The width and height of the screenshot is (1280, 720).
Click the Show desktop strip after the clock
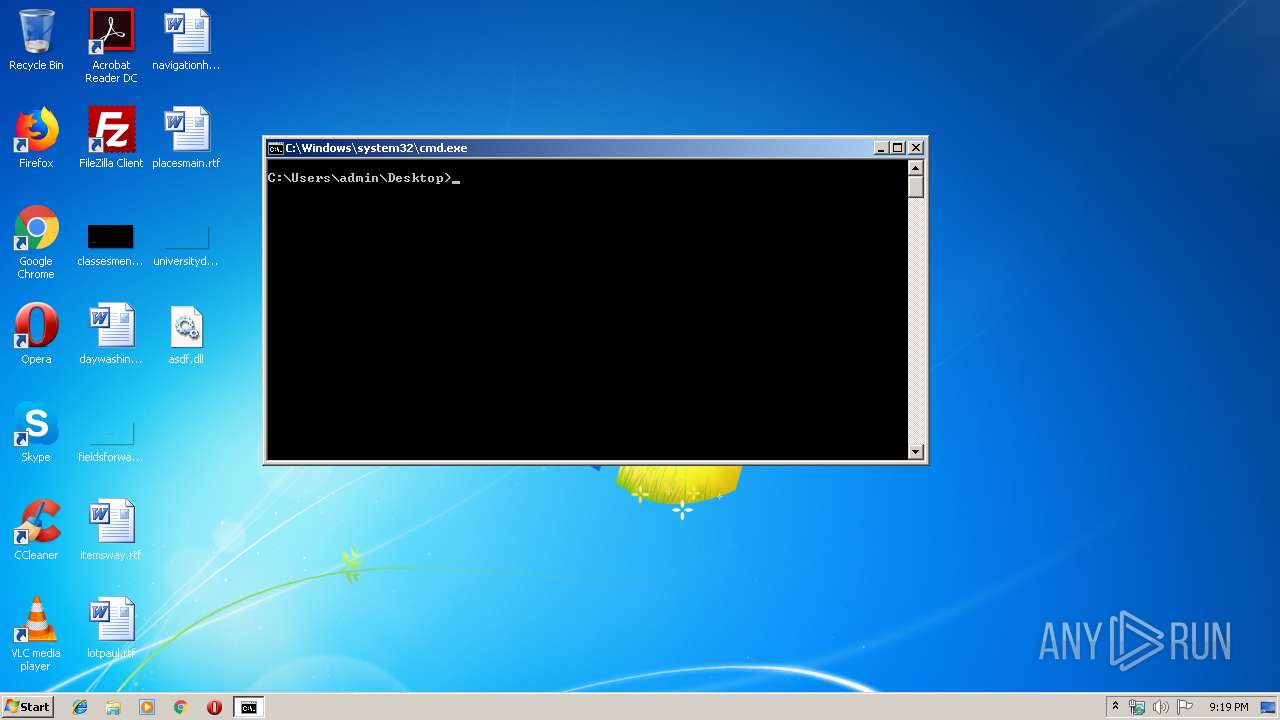pyautogui.click(x=1270, y=707)
